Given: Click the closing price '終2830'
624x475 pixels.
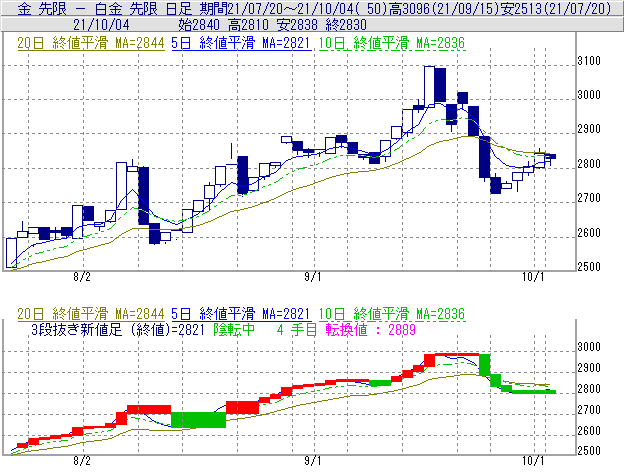Looking at the screenshot, I should tap(346, 25).
